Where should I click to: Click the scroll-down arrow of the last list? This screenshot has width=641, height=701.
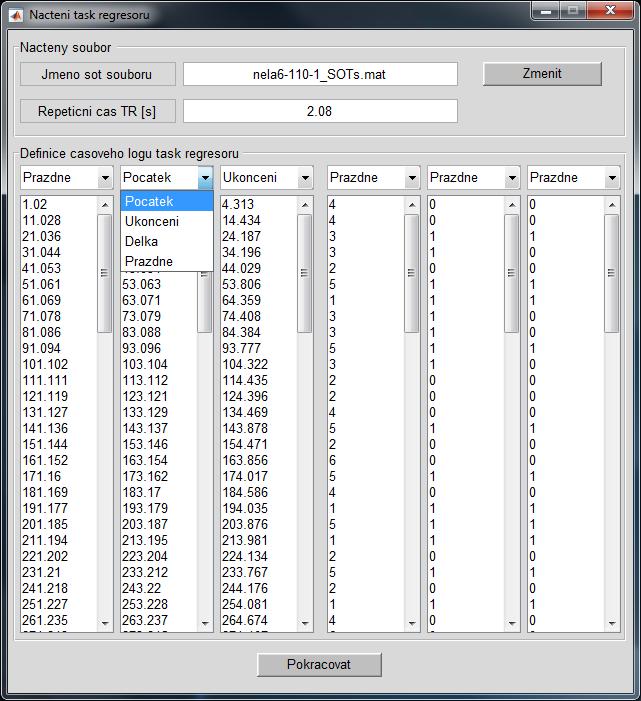(x=612, y=623)
